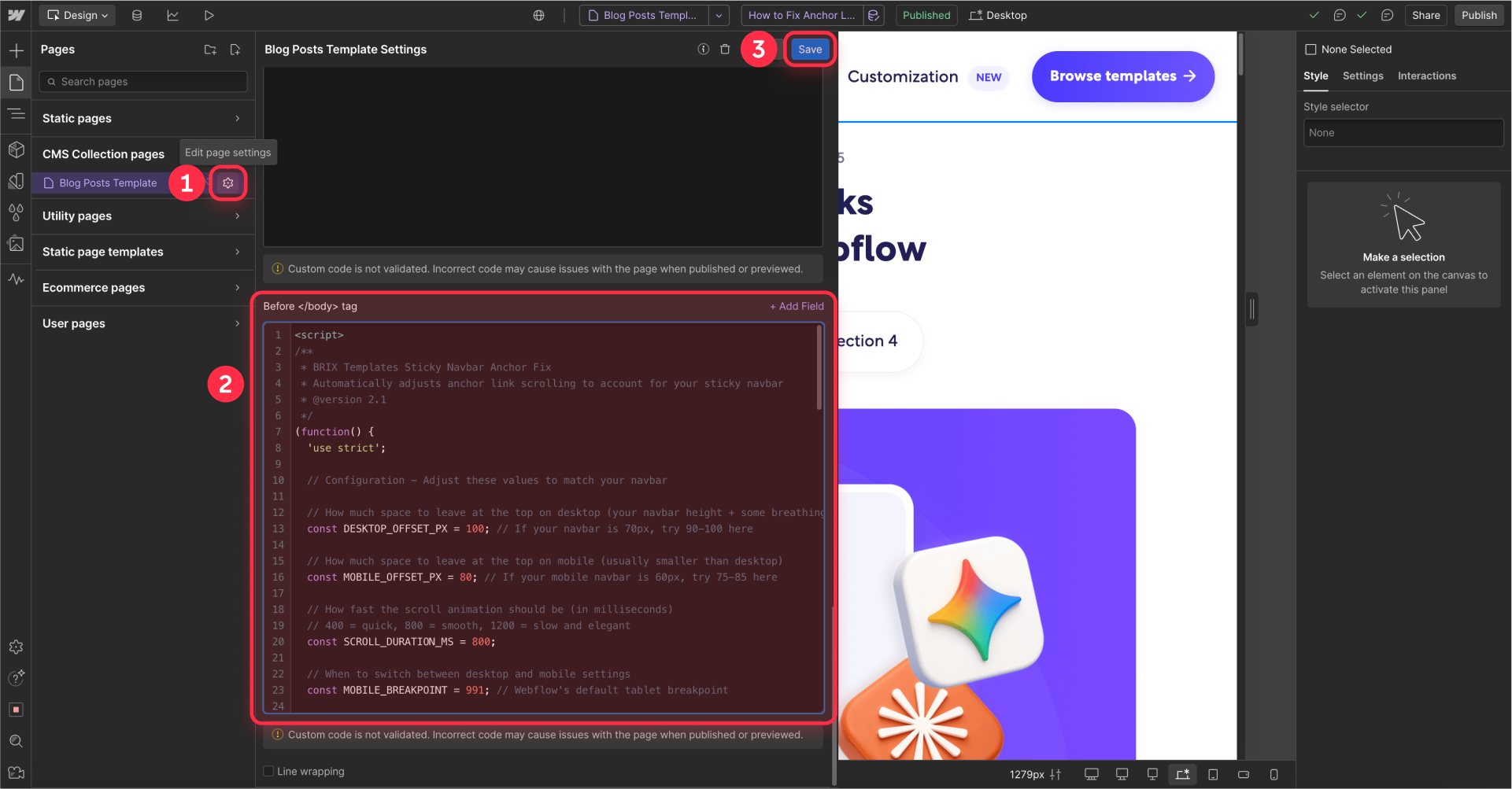Click the canvas width handle at right edge

tap(1251, 309)
